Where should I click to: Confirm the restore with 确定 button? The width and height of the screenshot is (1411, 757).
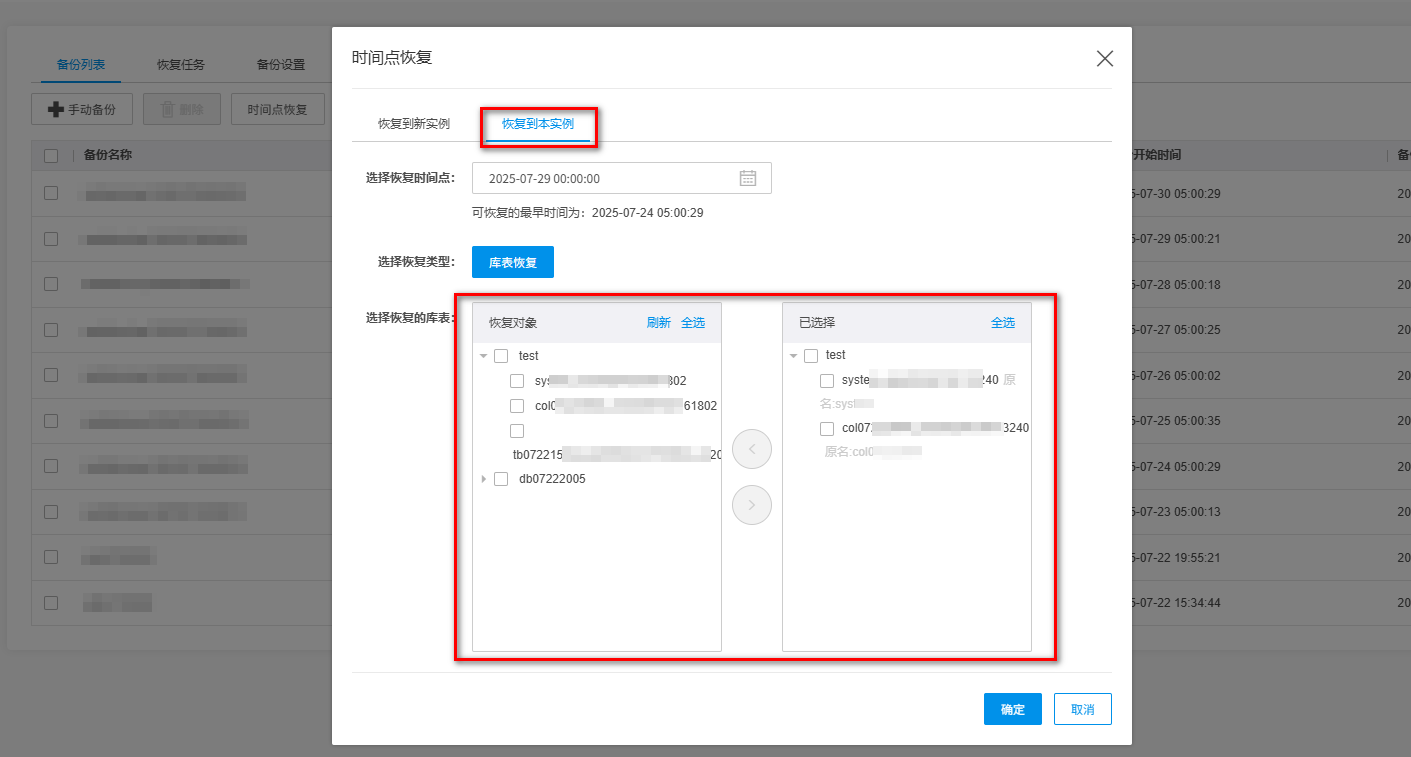coord(1012,709)
